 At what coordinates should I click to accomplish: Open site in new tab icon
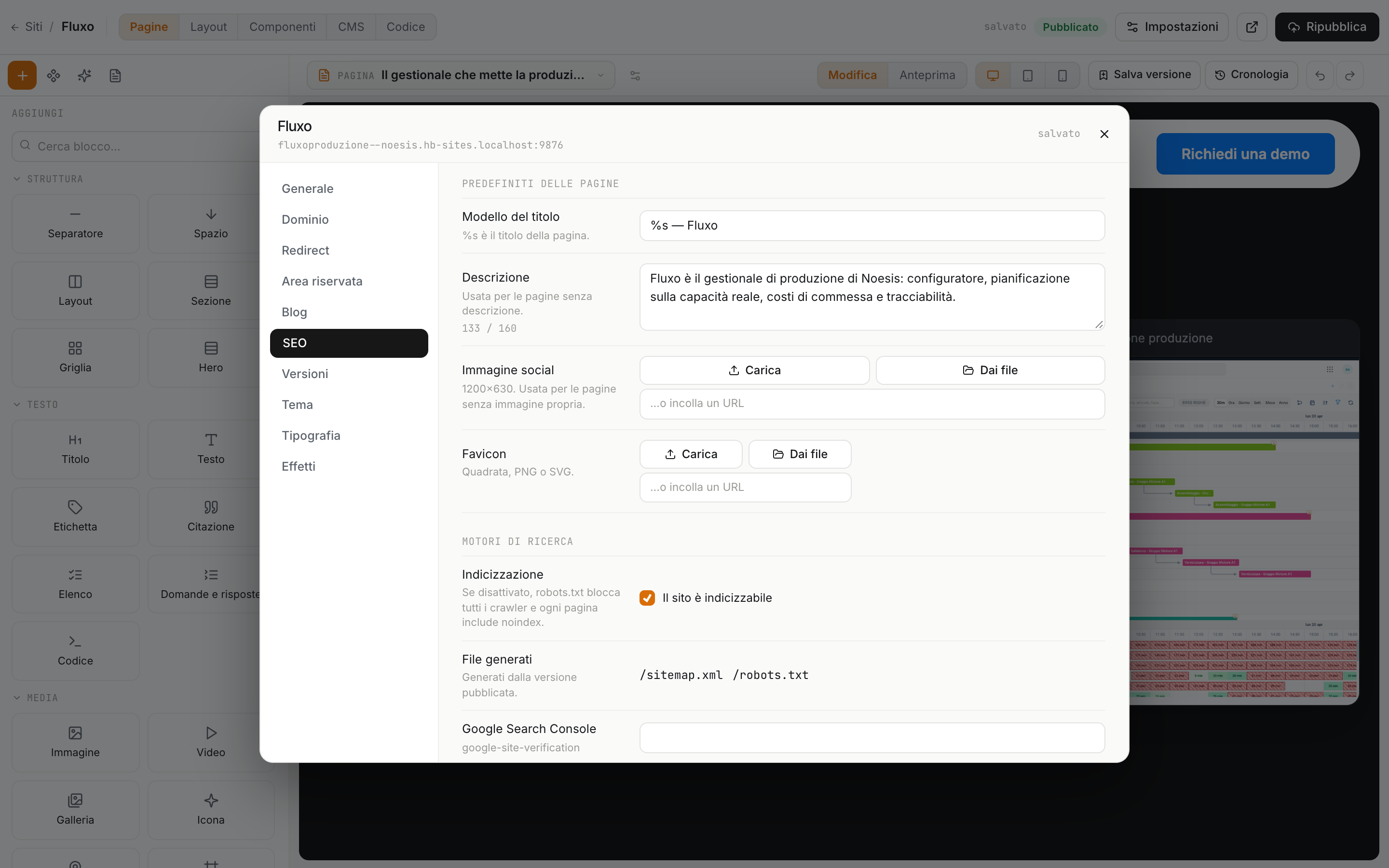pos(1252,27)
